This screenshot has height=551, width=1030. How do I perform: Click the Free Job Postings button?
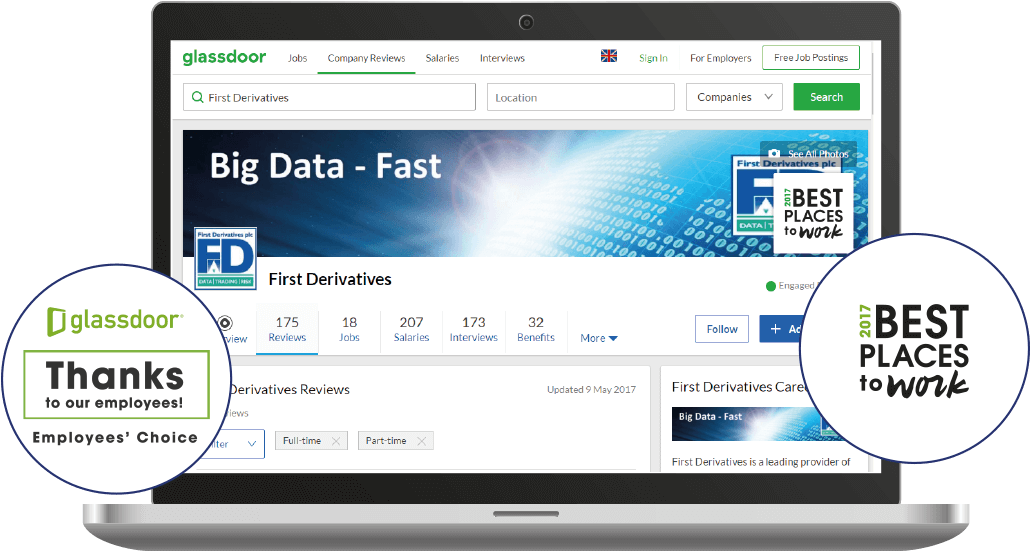811,57
